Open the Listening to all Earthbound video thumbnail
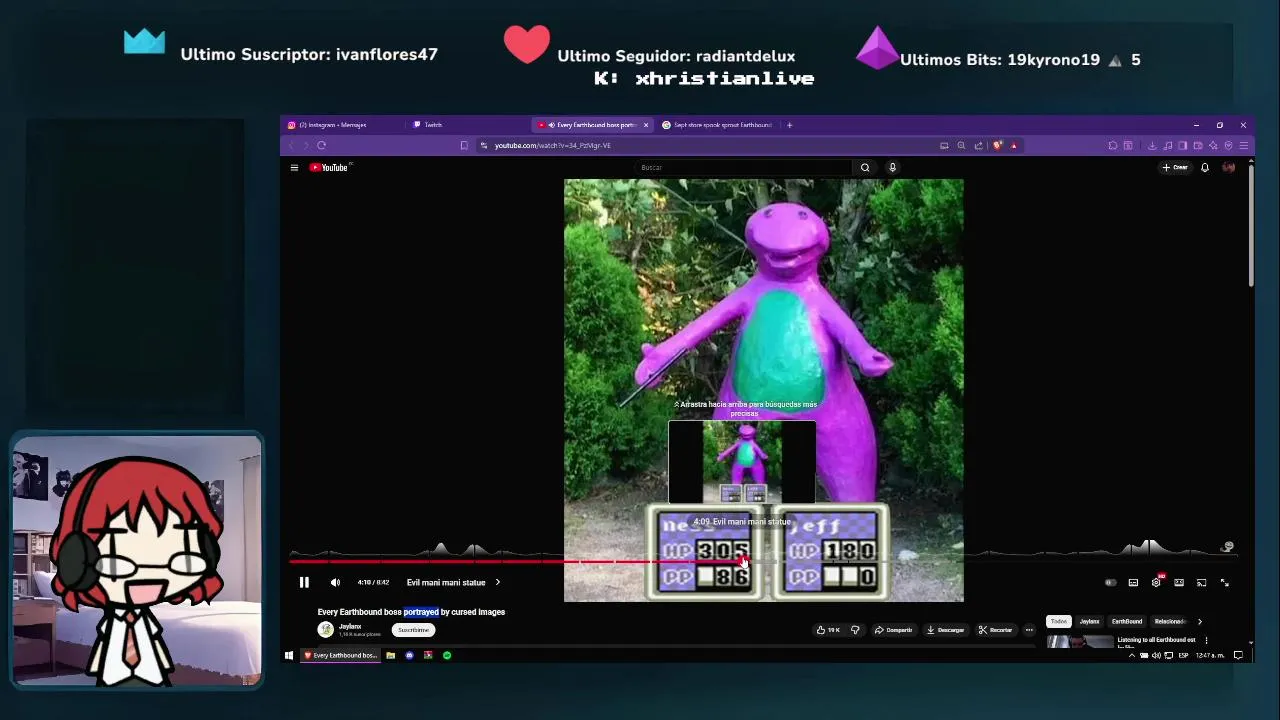This screenshot has width=1280, height=720. 1080,641
